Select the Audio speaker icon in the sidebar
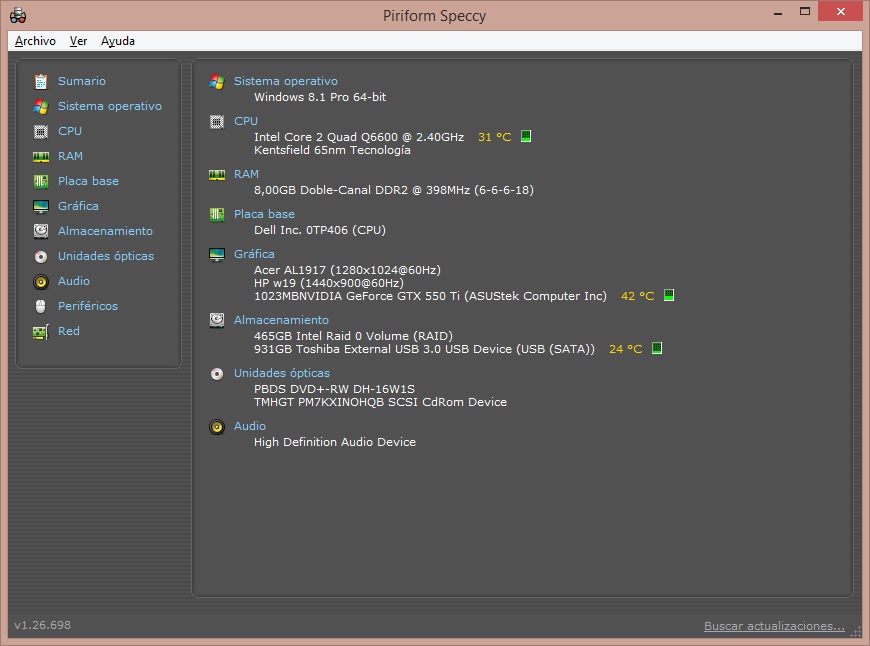This screenshot has width=870, height=646. click(x=41, y=281)
